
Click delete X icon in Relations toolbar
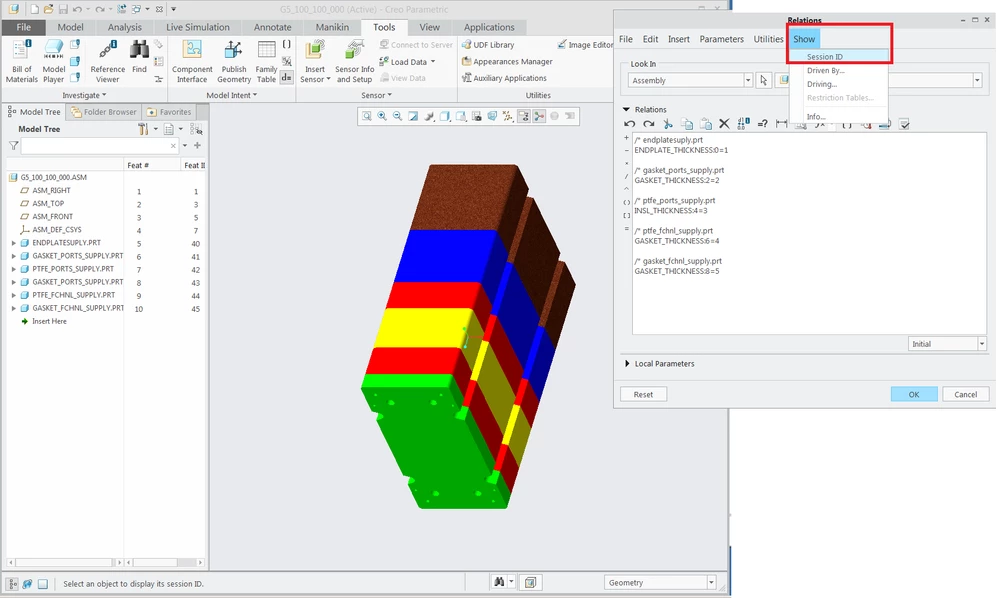tap(724, 124)
